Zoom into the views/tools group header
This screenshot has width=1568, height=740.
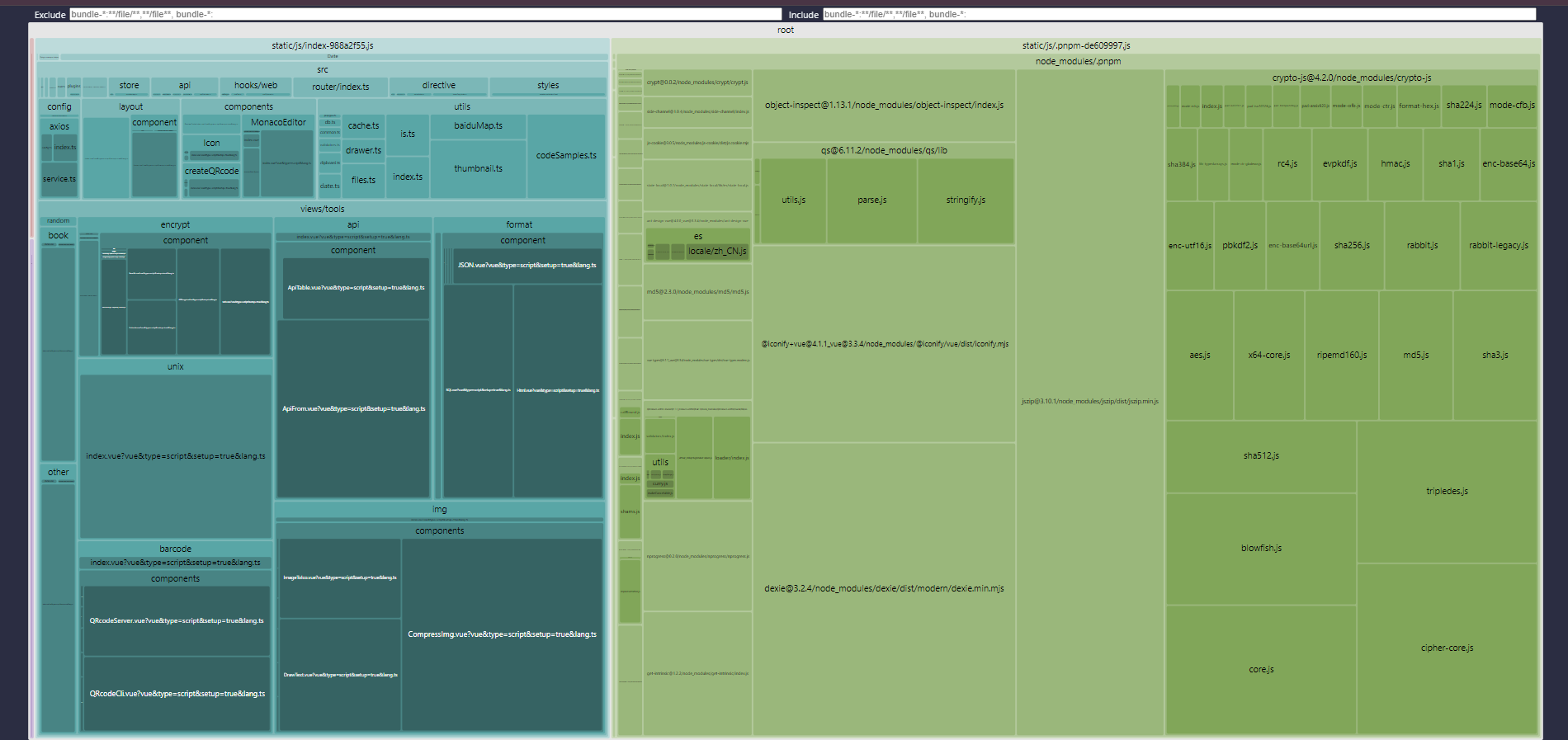[x=322, y=209]
